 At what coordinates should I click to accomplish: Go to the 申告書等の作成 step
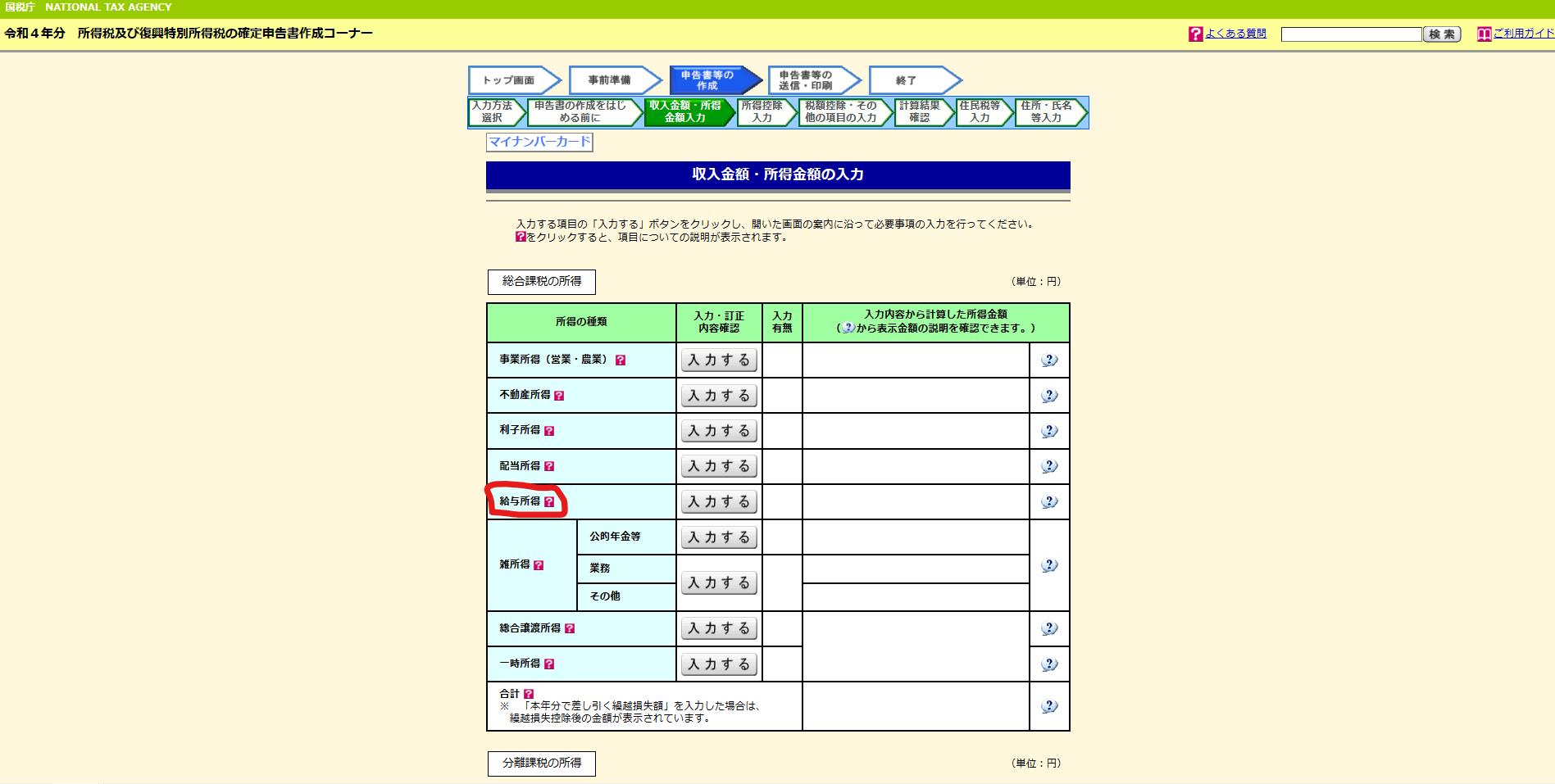point(716,80)
